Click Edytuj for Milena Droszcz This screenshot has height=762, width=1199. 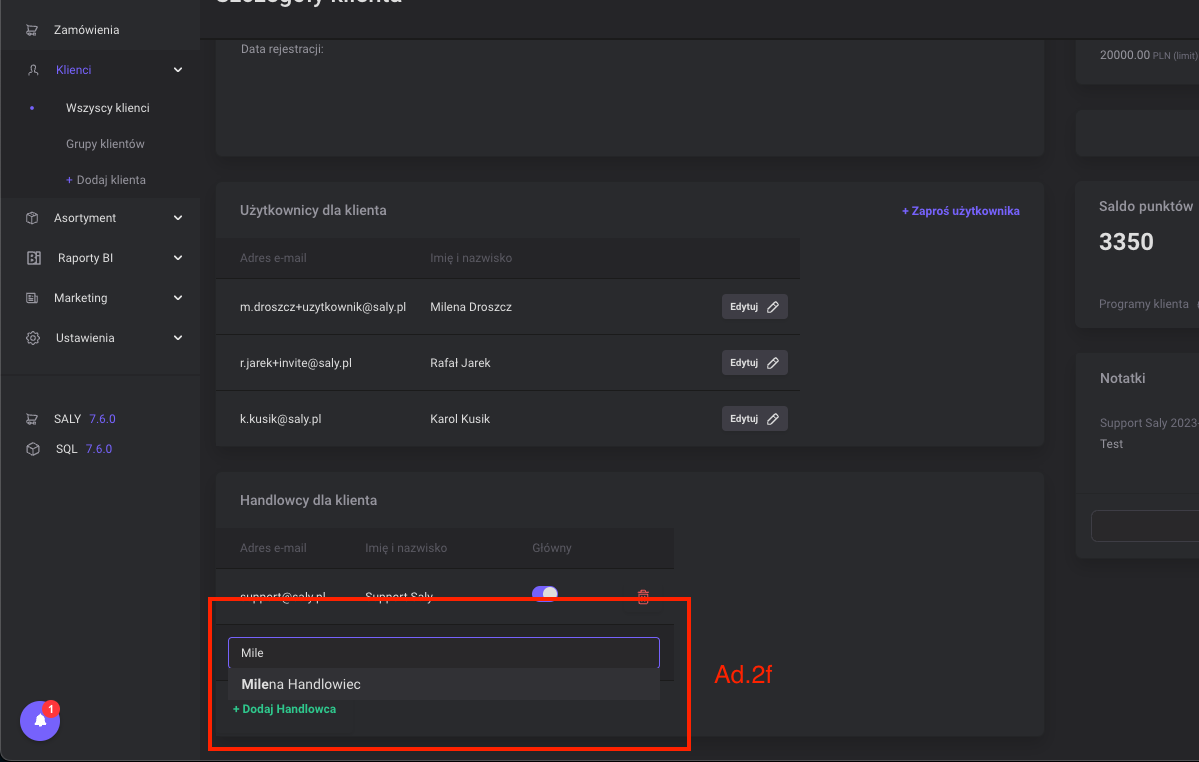pyautogui.click(x=754, y=307)
